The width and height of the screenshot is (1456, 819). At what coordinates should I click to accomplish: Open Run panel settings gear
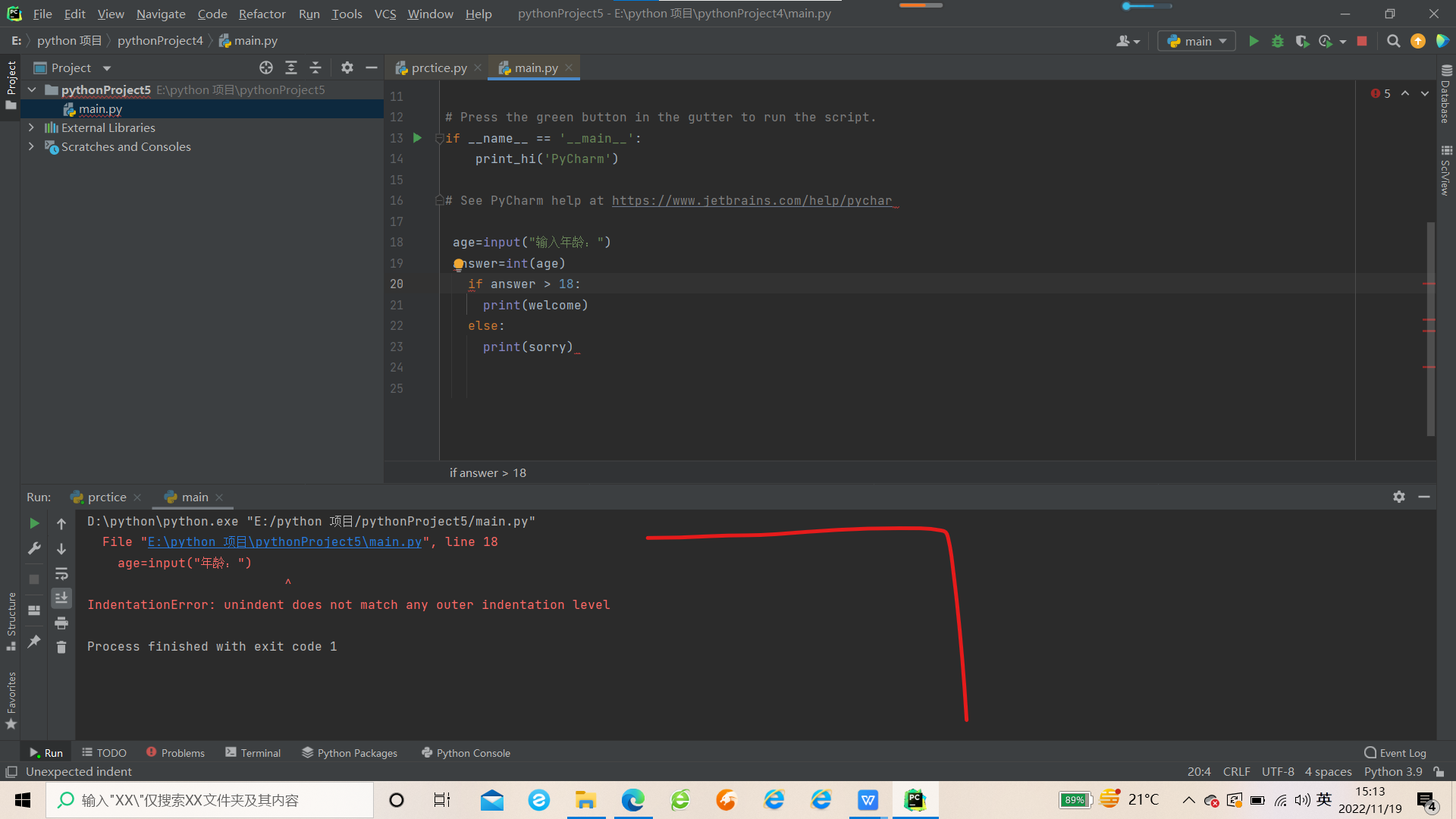1399,497
